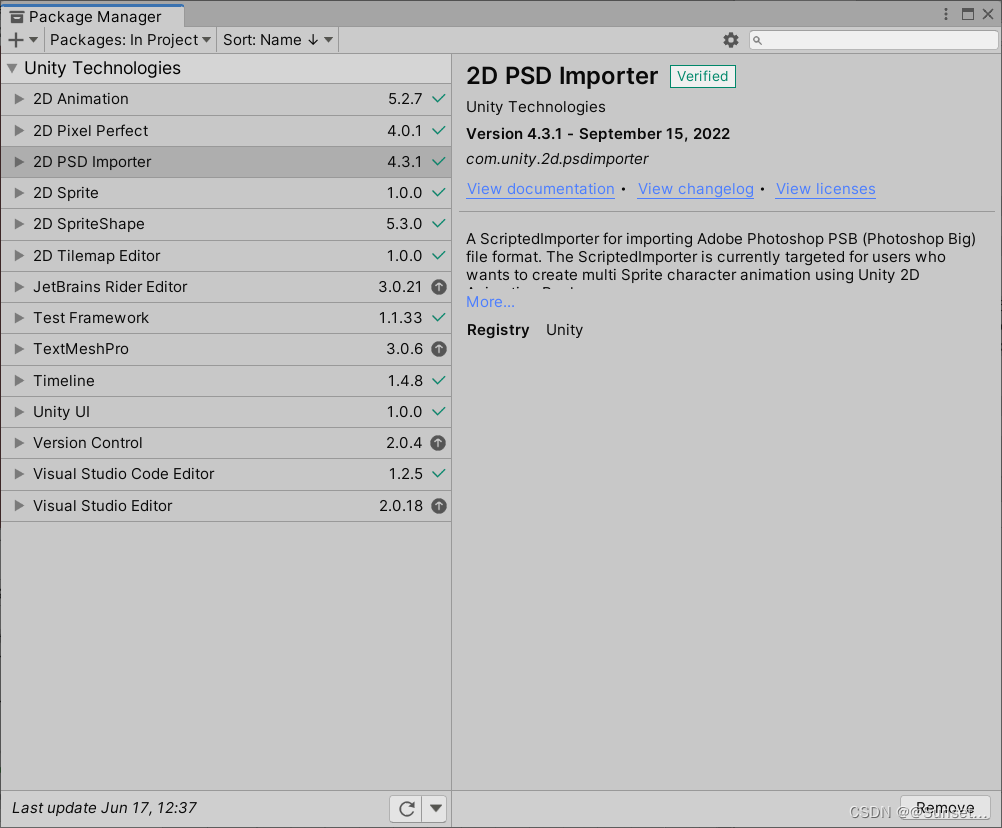
Task: Click the installed checkmark for Test Framework
Action: 438,318
